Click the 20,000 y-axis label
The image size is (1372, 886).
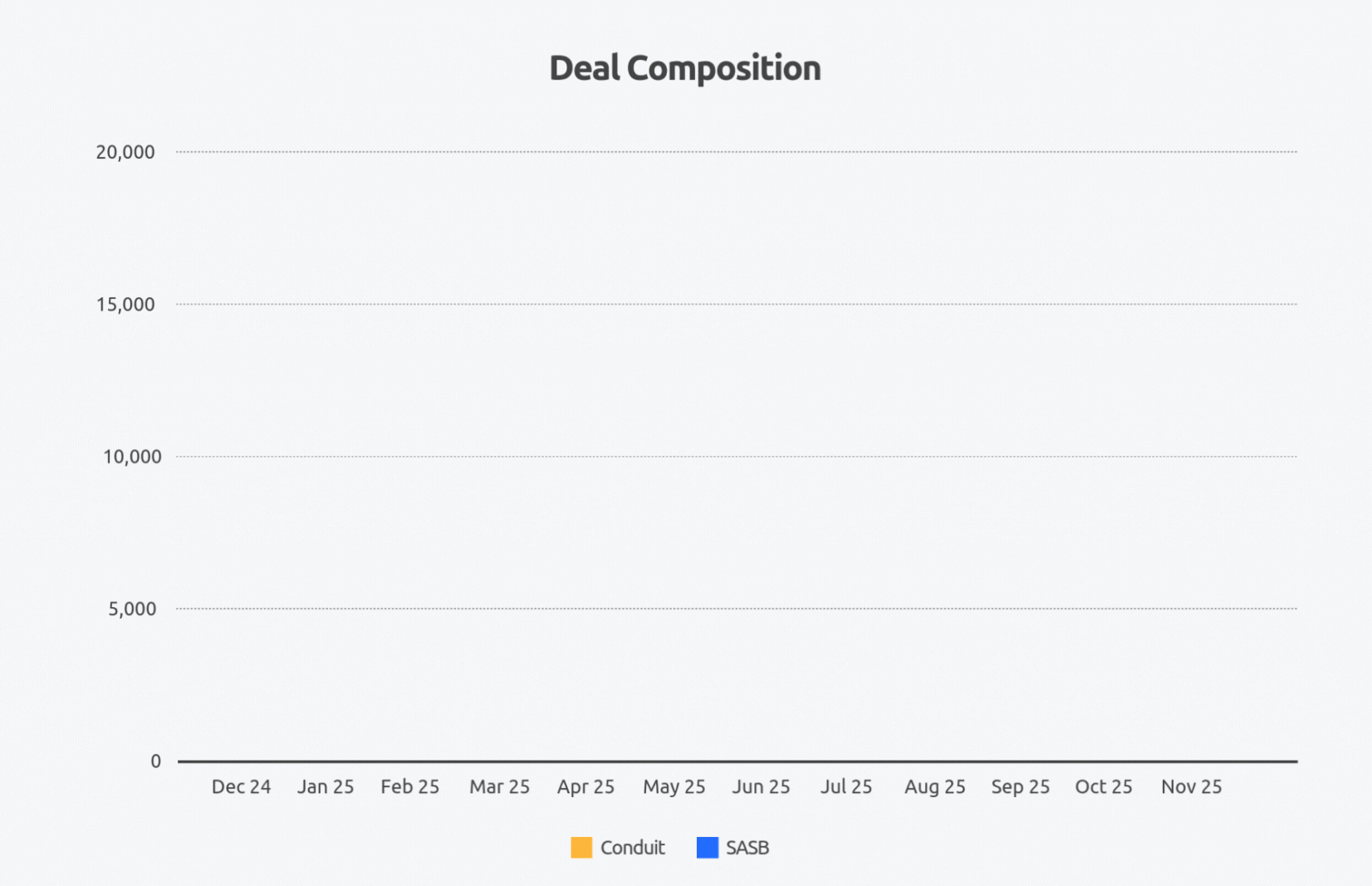125,152
